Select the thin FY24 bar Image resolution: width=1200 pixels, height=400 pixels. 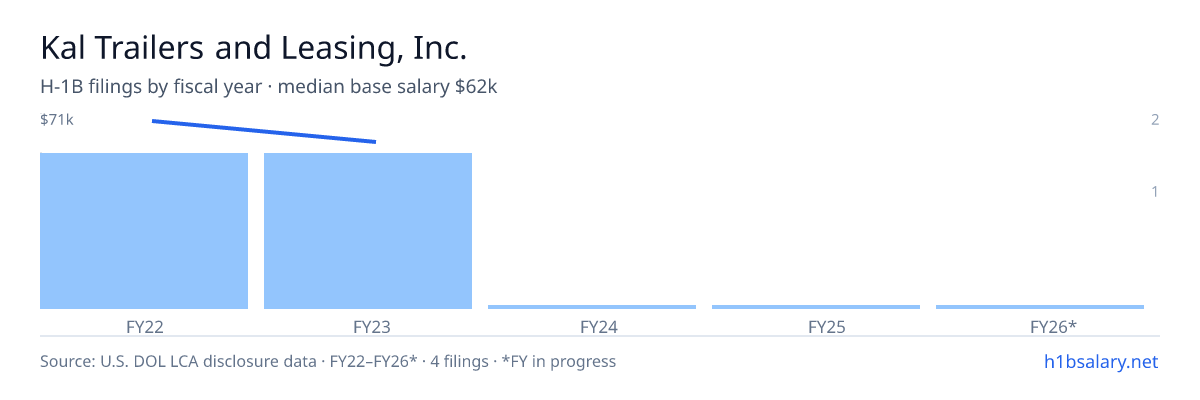click(592, 307)
